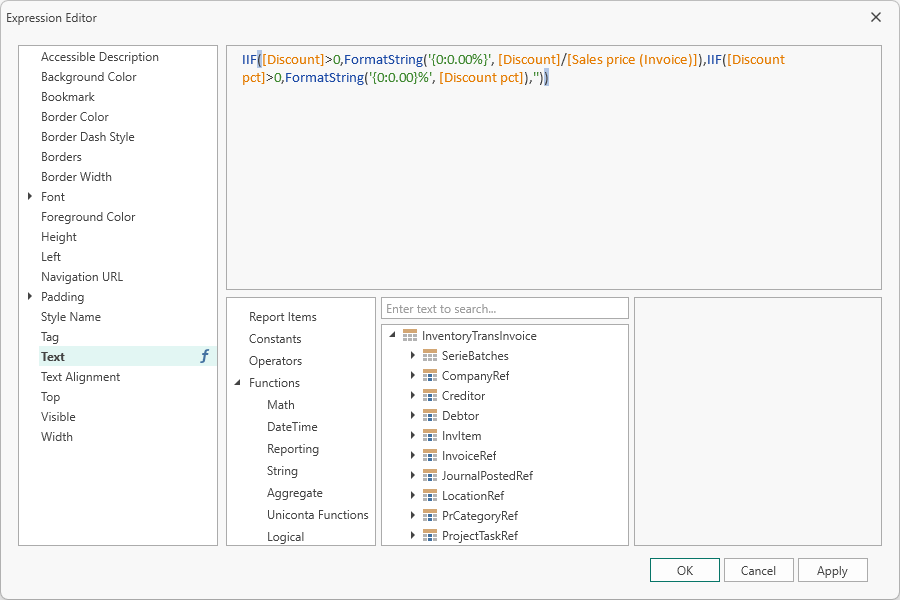Viewport: 900px width, 600px height.
Task: Click the InvItem table icon
Action: (x=429, y=436)
